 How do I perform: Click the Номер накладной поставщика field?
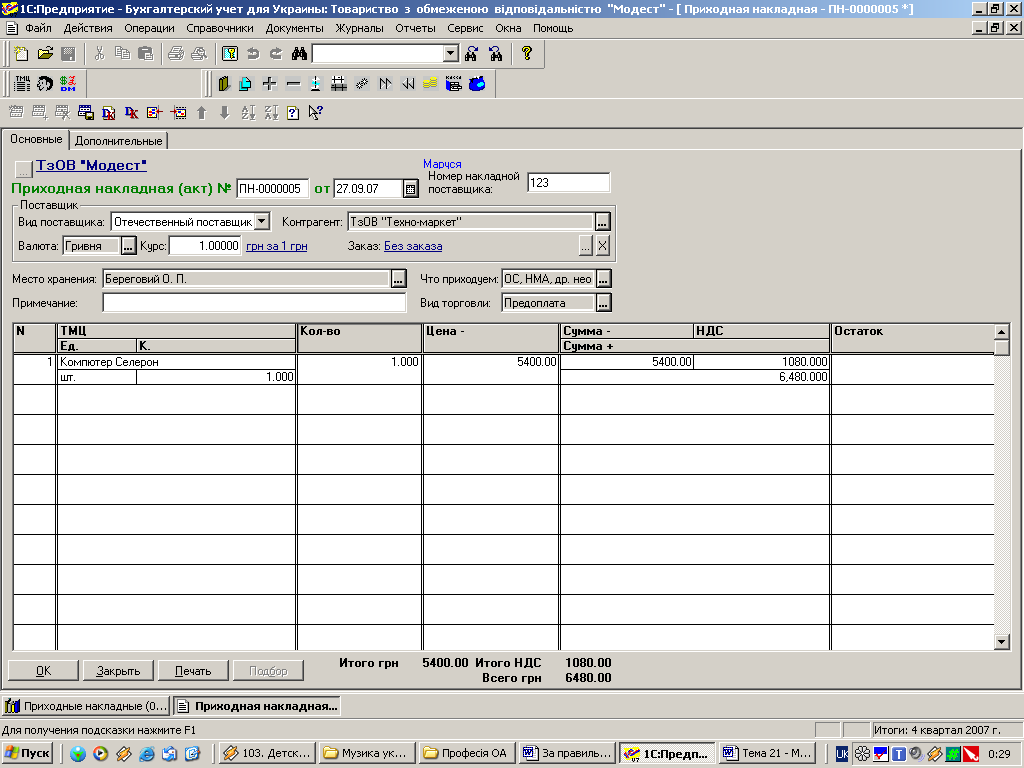pyautogui.click(x=568, y=183)
